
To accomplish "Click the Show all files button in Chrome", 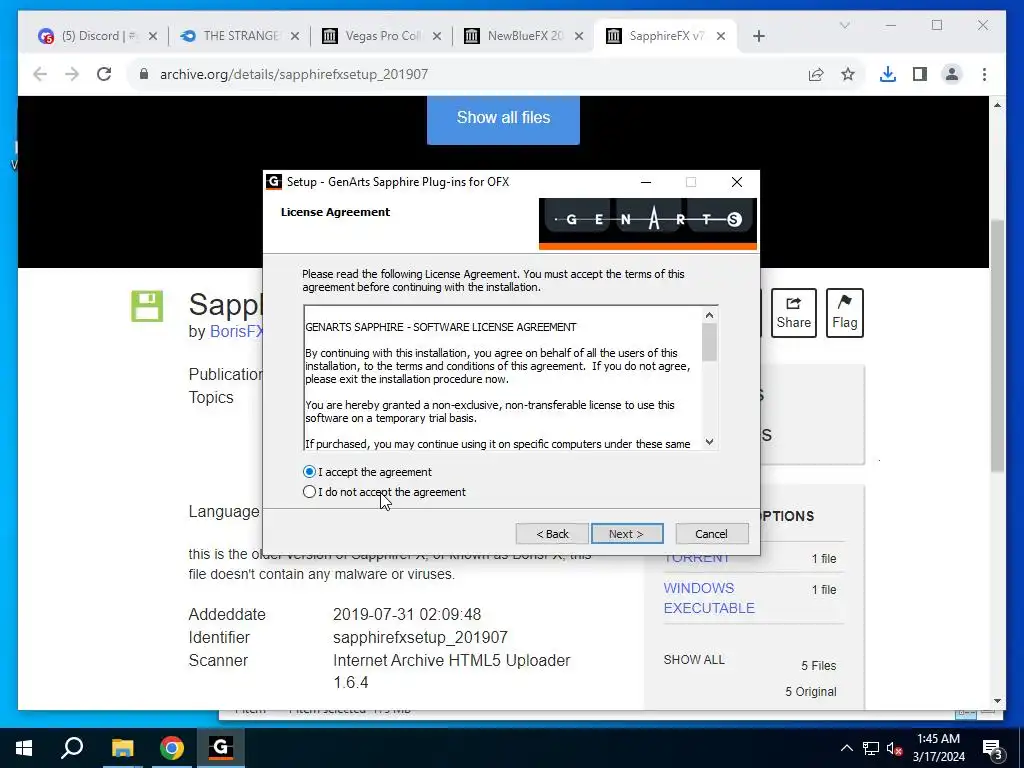I will click(503, 118).
